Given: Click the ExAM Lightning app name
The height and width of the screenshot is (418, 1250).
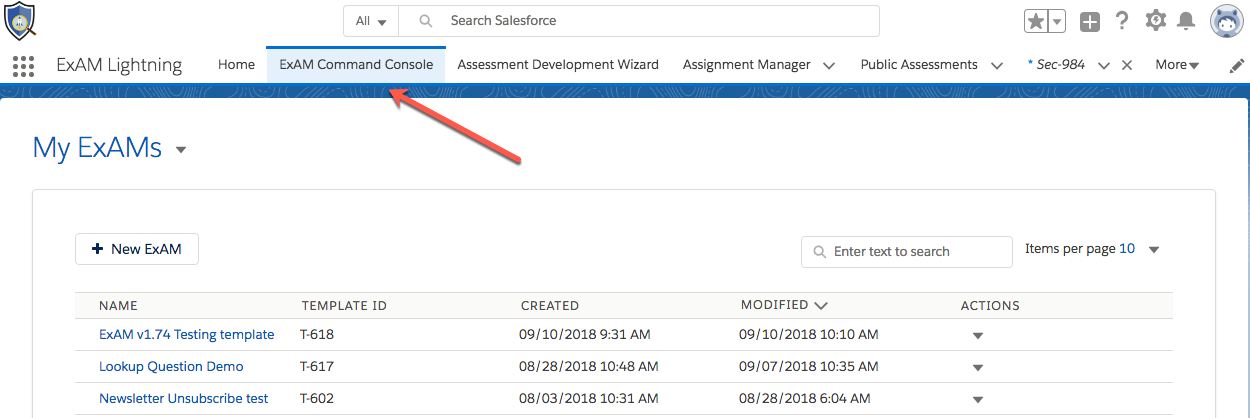Looking at the screenshot, I should [119, 65].
